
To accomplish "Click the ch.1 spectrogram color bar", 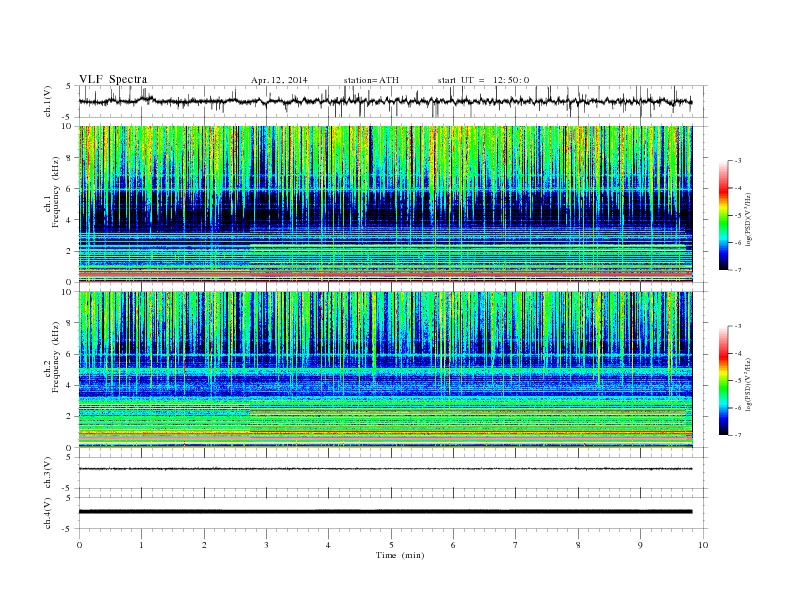I will tap(723, 215).
